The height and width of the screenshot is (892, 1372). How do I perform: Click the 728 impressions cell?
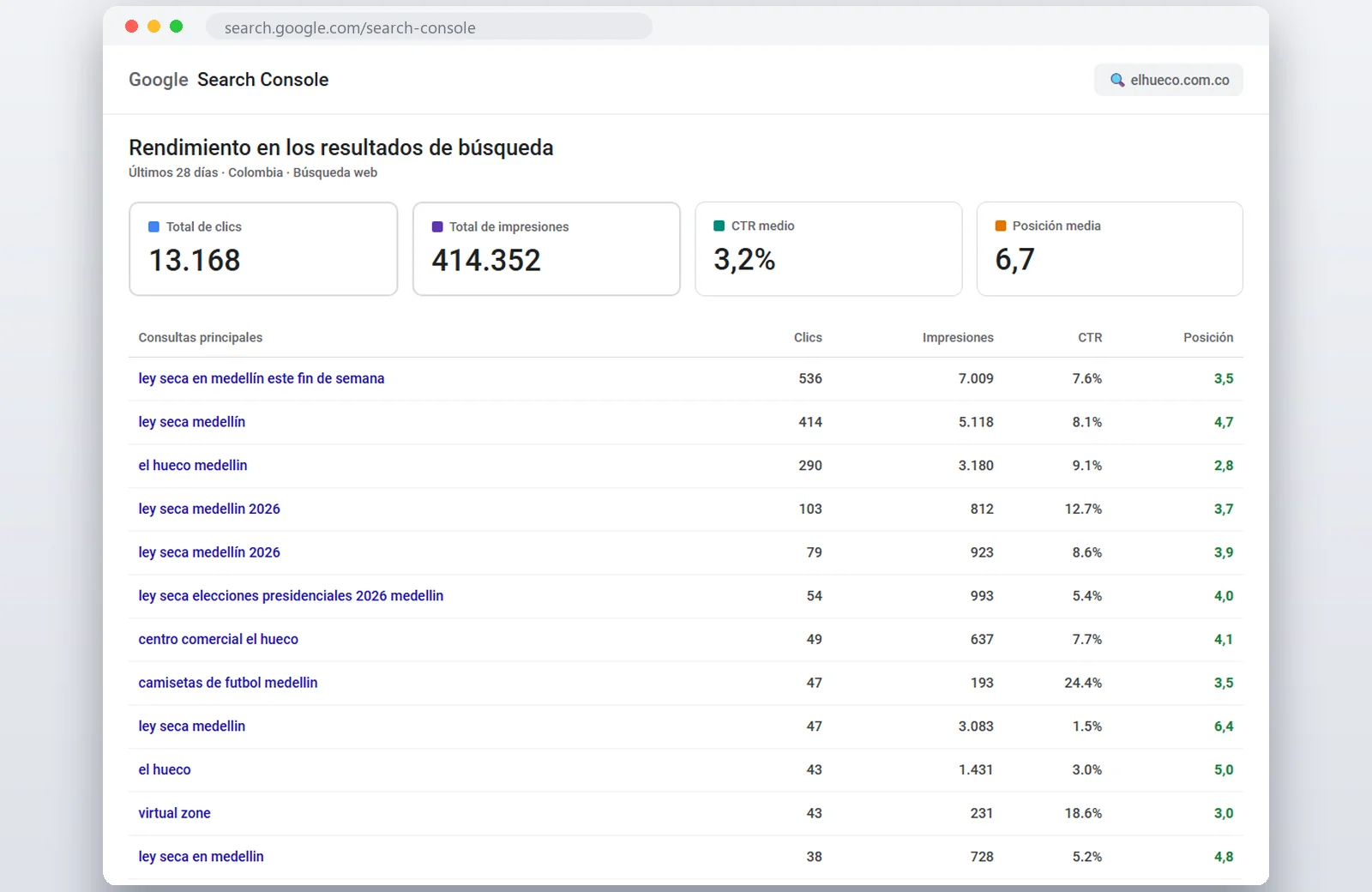tap(982, 856)
